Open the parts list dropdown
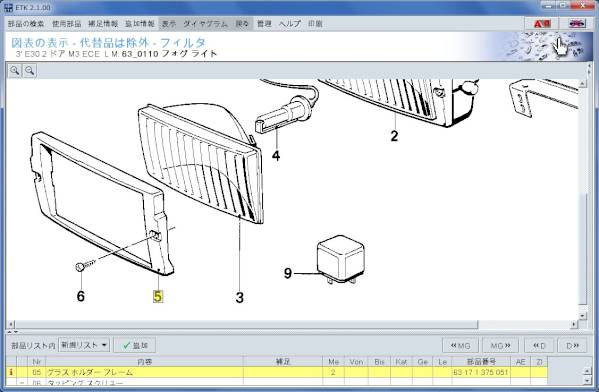Viewport: 599px width, 392px height. 84,345
